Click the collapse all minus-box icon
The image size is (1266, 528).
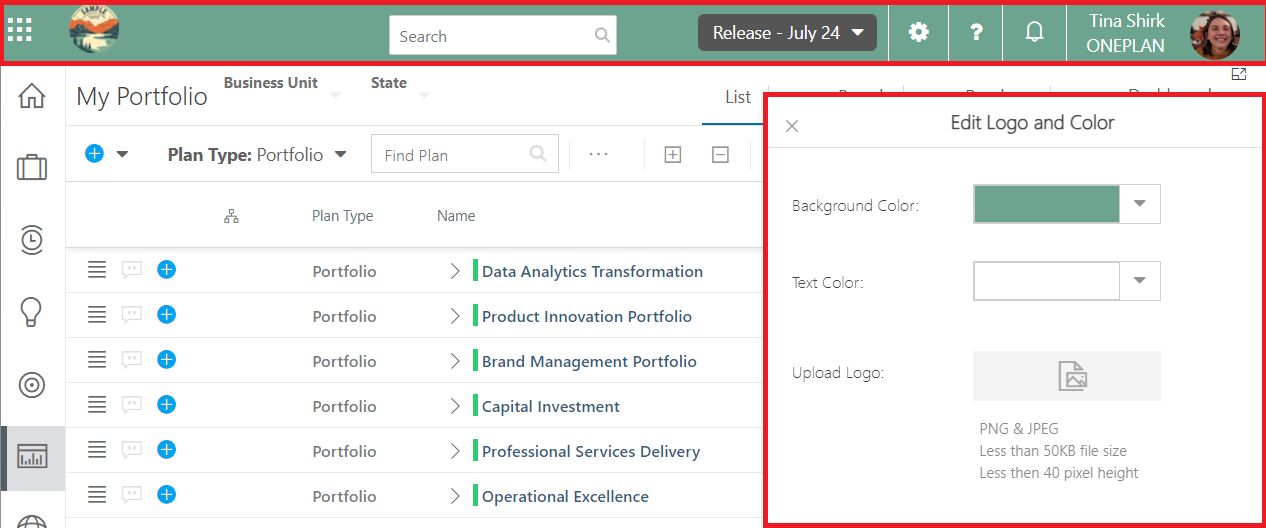pos(720,154)
